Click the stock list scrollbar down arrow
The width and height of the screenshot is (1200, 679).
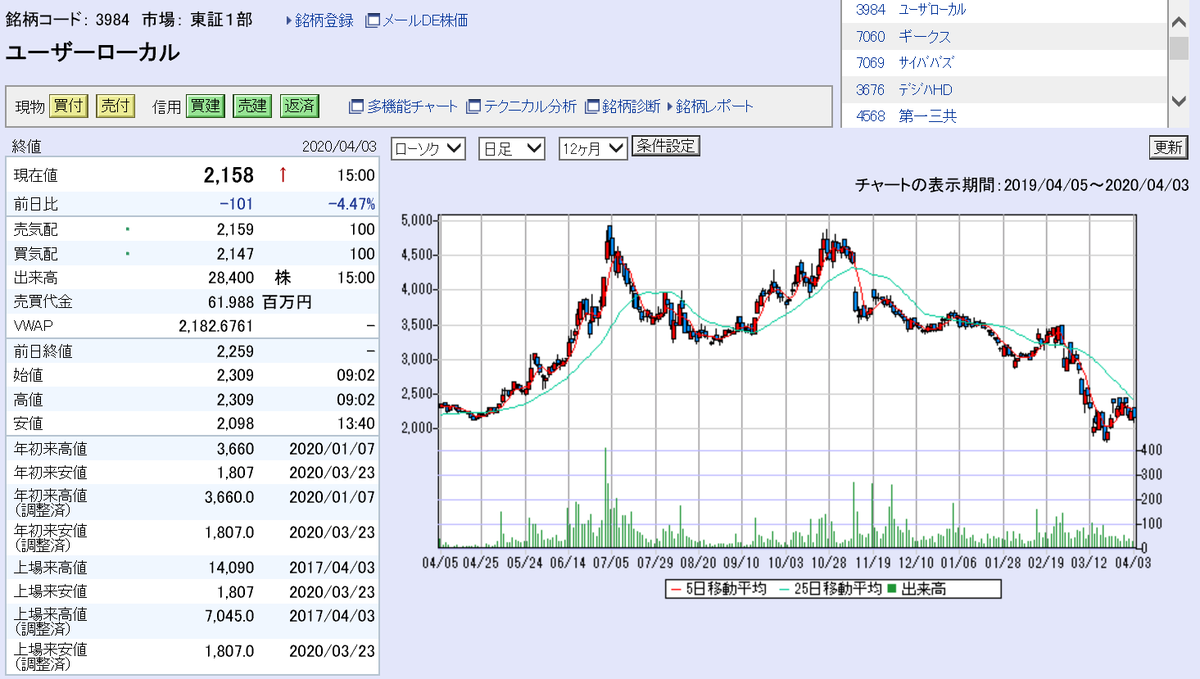1179,100
